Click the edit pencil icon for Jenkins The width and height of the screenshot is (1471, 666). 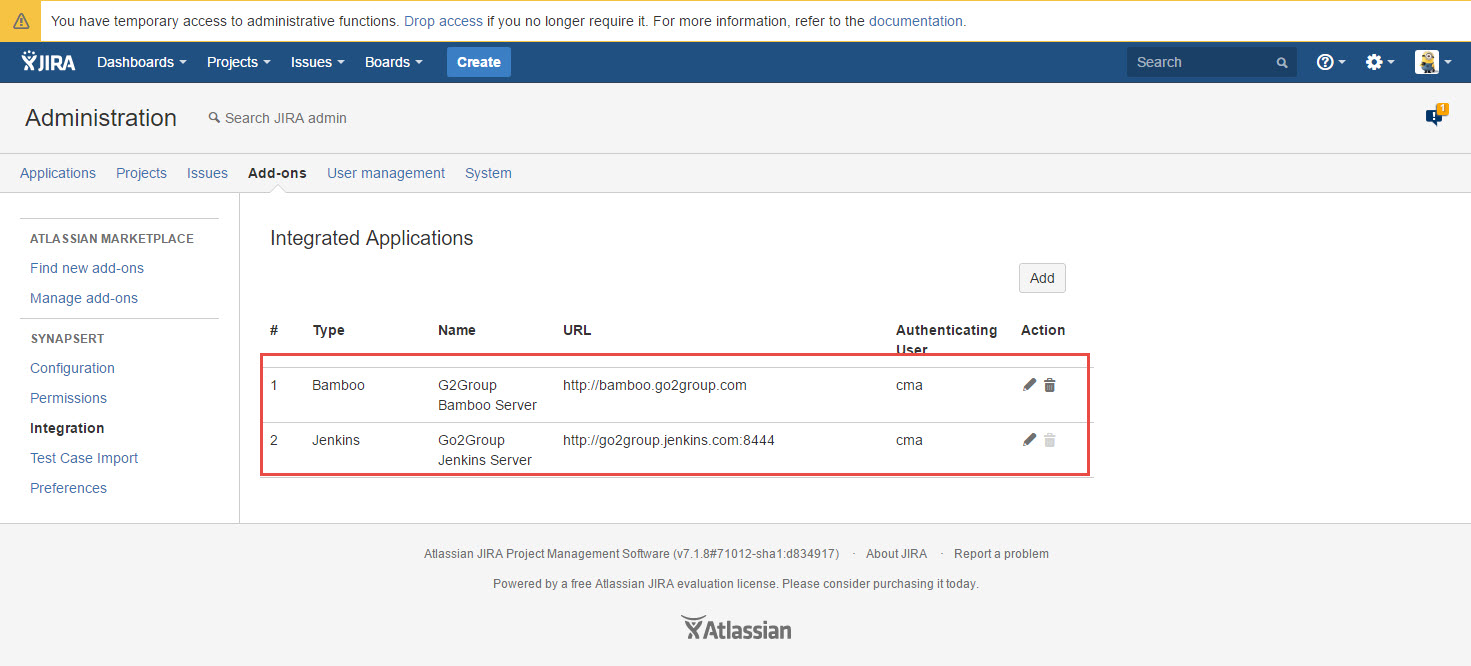1029,440
